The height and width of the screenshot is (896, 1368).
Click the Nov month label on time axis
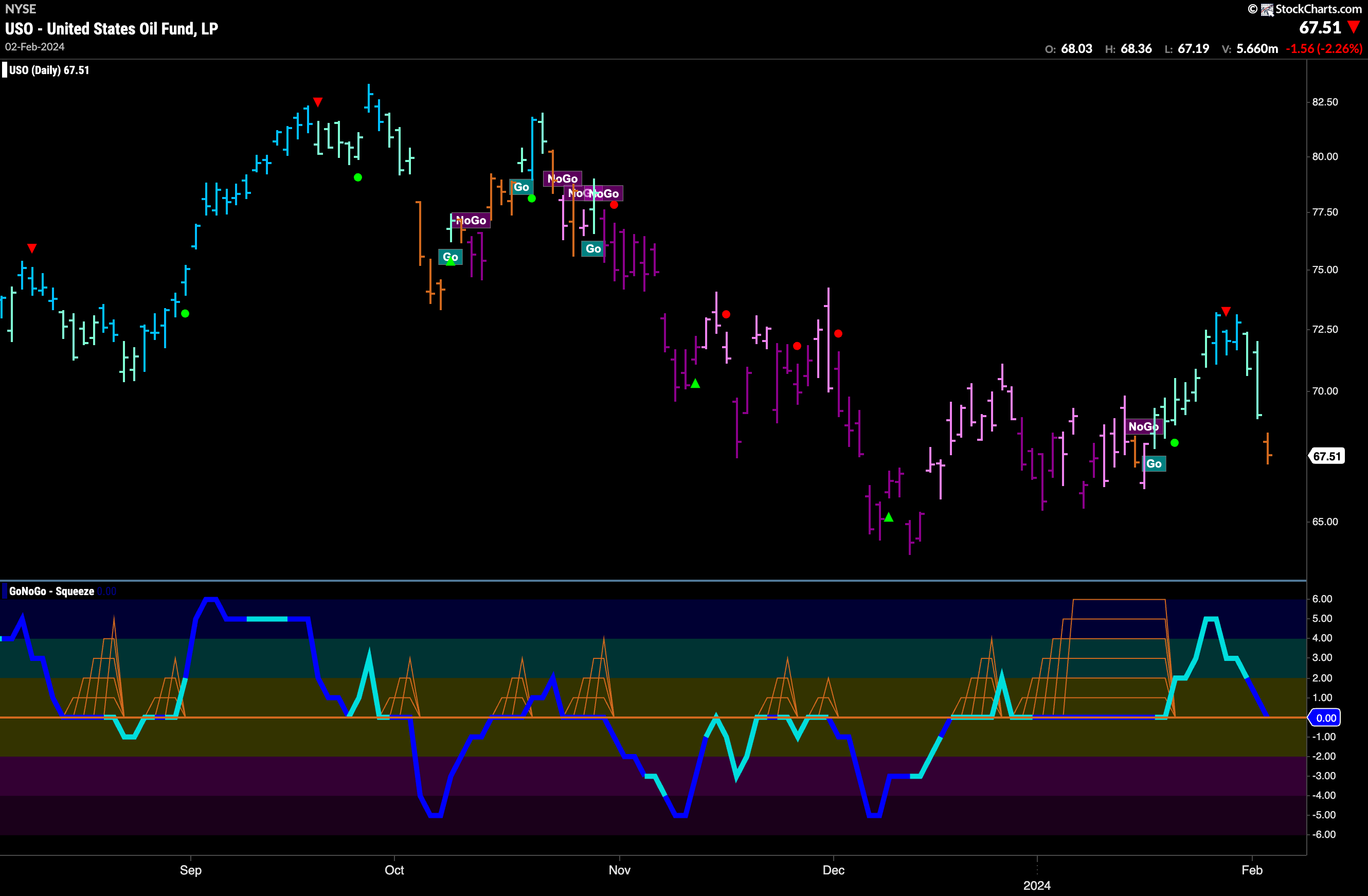pos(620,870)
